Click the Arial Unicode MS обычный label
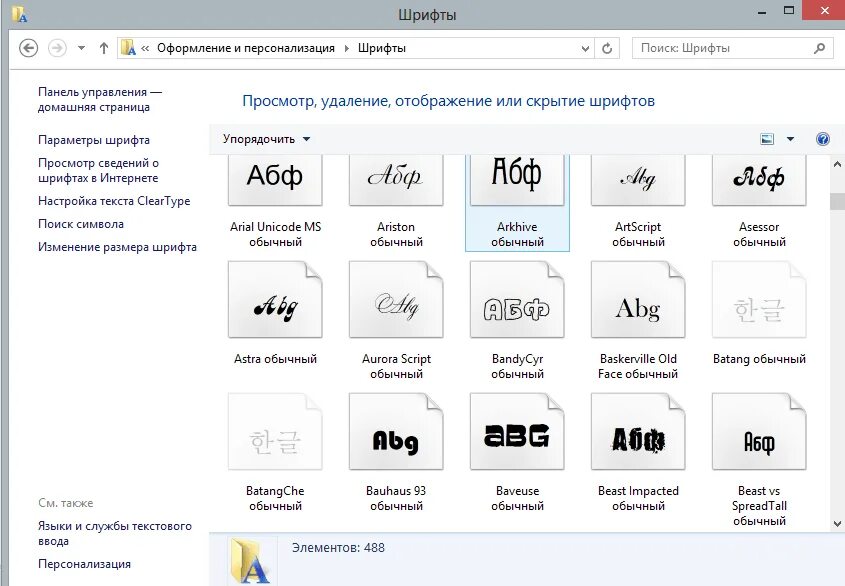 [275, 235]
